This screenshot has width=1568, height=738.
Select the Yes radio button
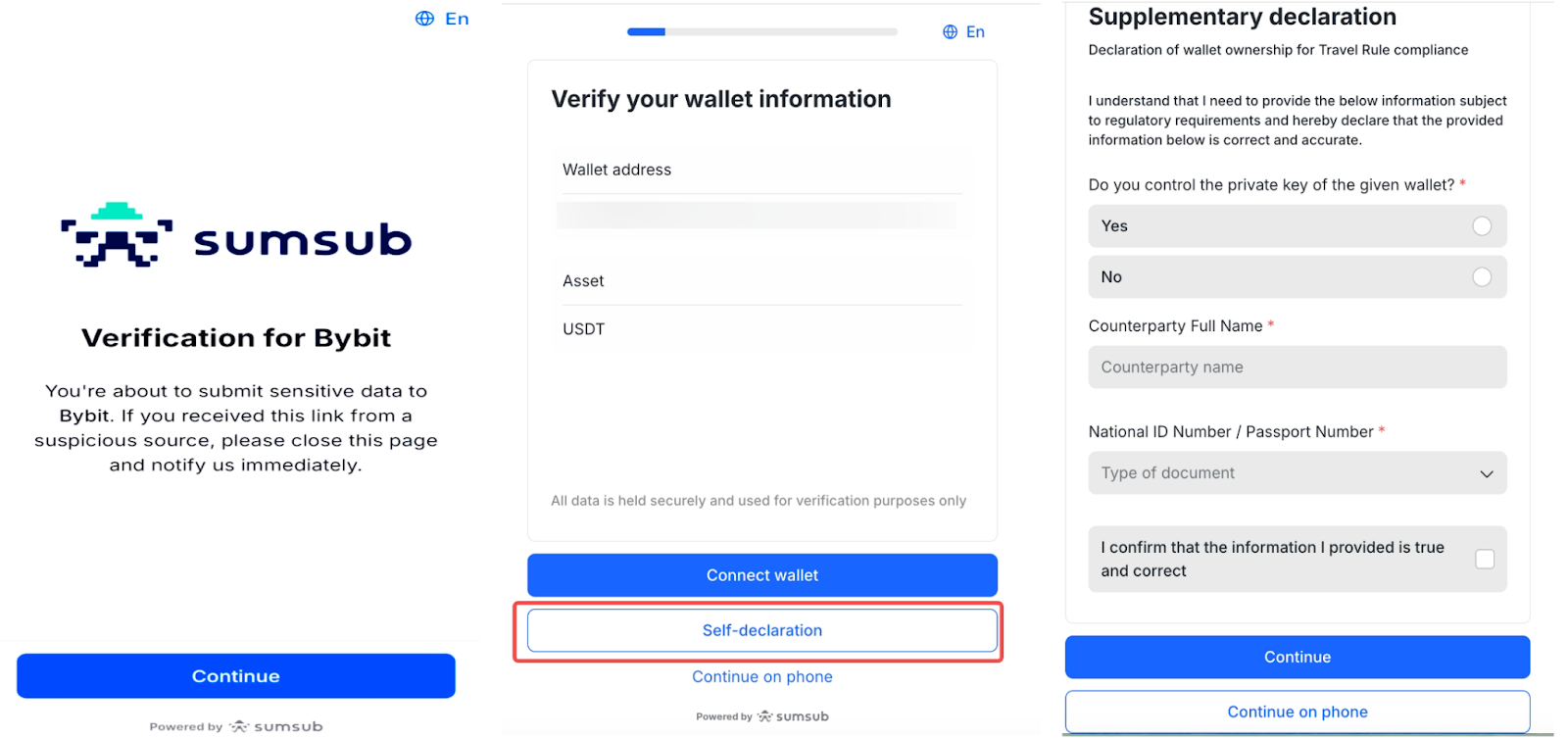click(1481, 226)
